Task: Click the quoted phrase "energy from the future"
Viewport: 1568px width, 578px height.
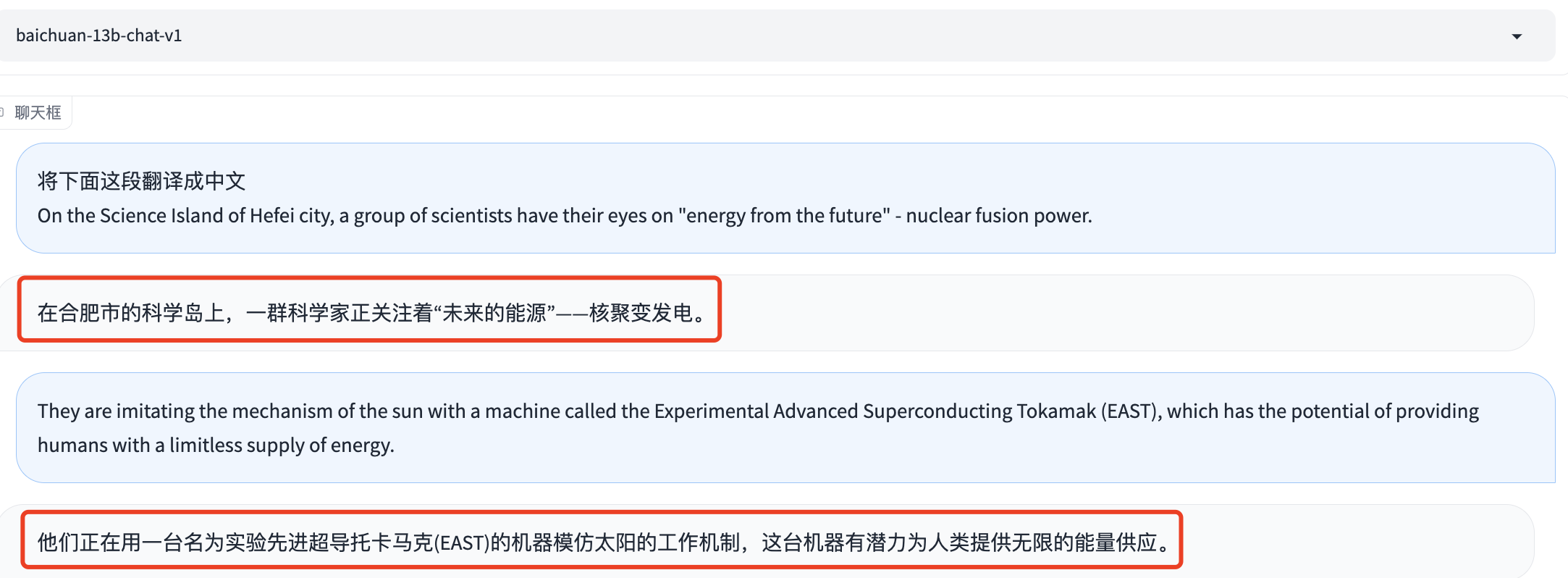Action: click(x=785, y=215)
